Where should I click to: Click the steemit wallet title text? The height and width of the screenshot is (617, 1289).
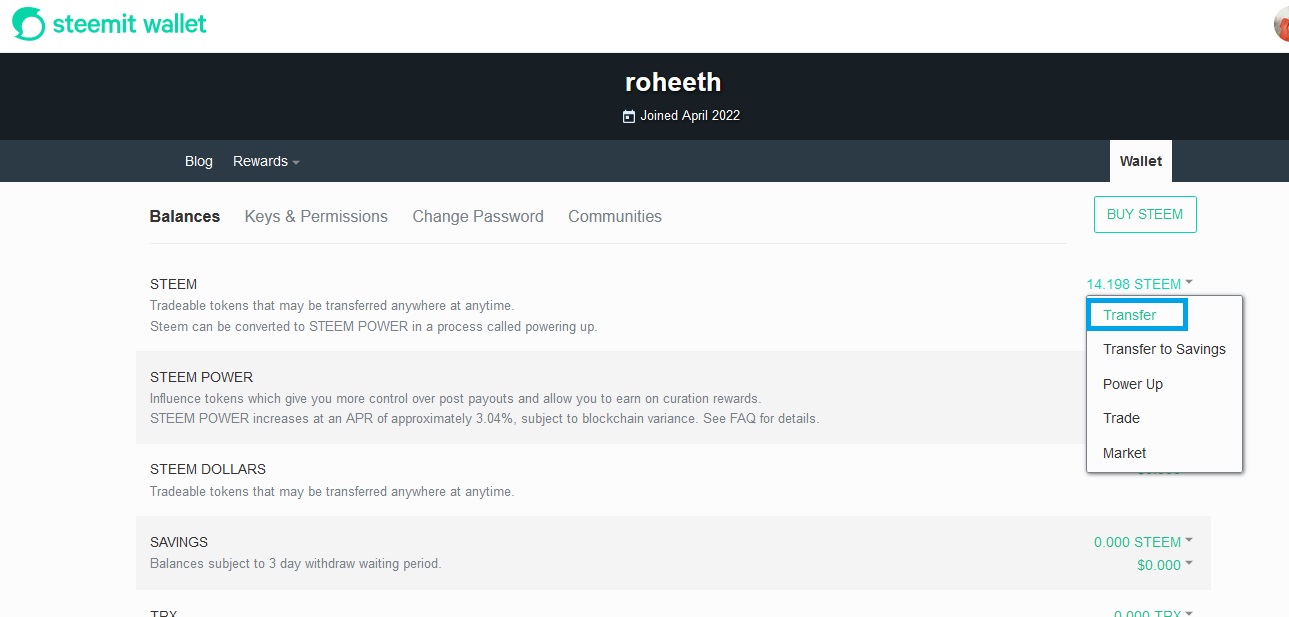pyautogui.click(x=130, y=23)
